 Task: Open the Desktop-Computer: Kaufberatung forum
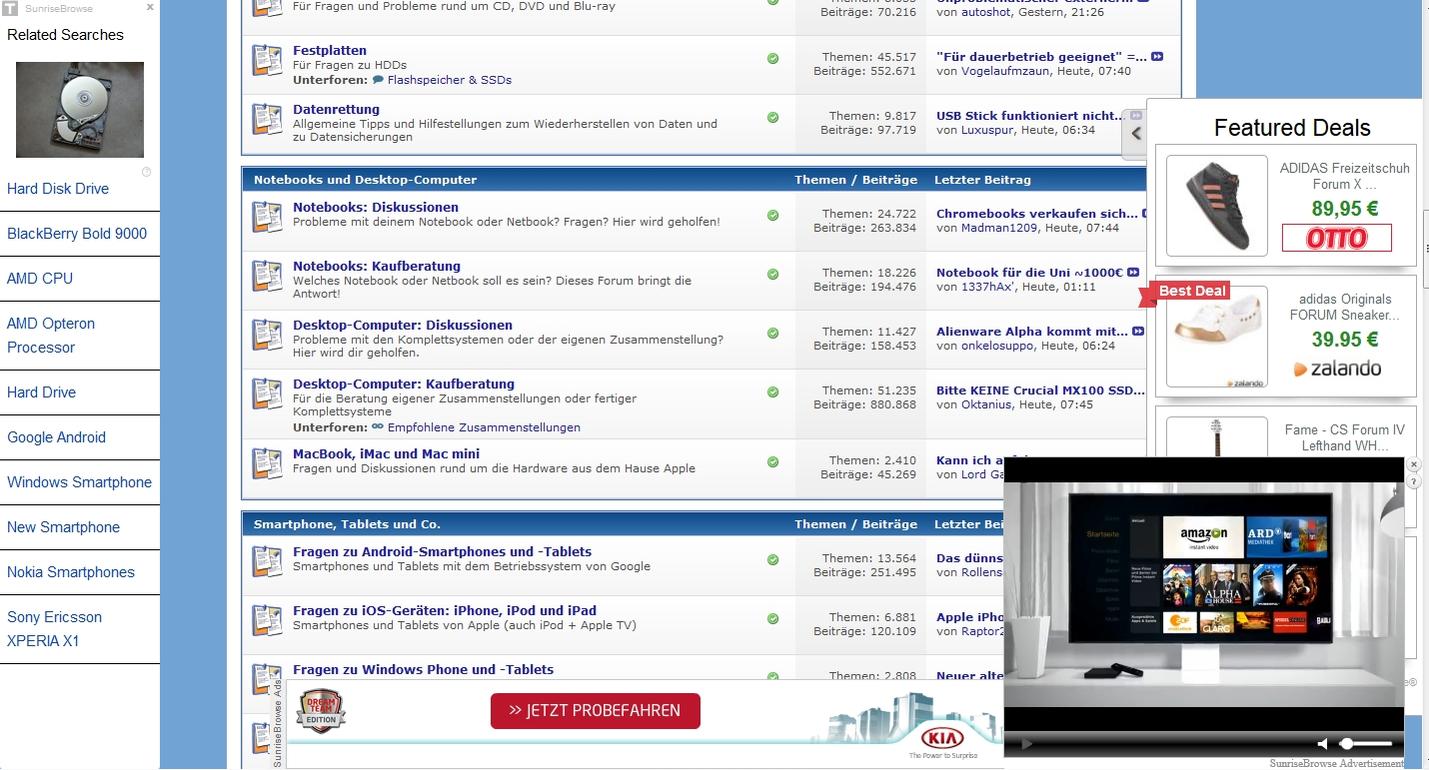tap(404, 385)
